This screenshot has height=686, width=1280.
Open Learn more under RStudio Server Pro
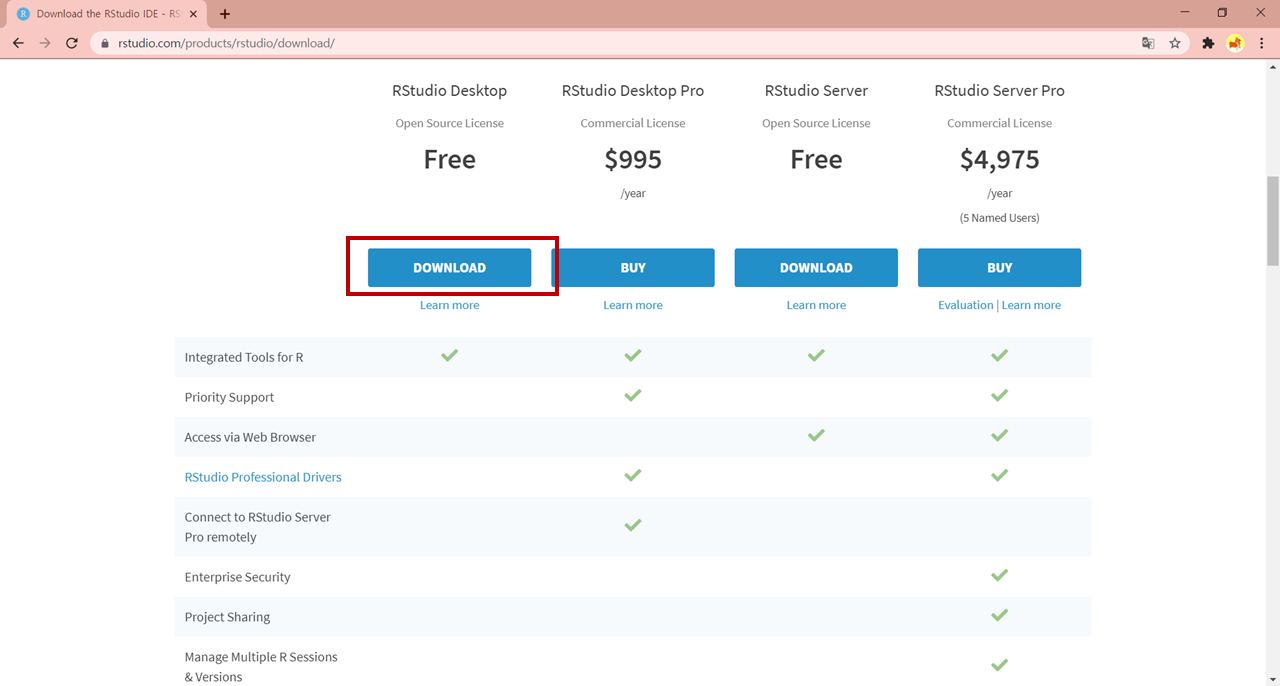click(1031, 305)
